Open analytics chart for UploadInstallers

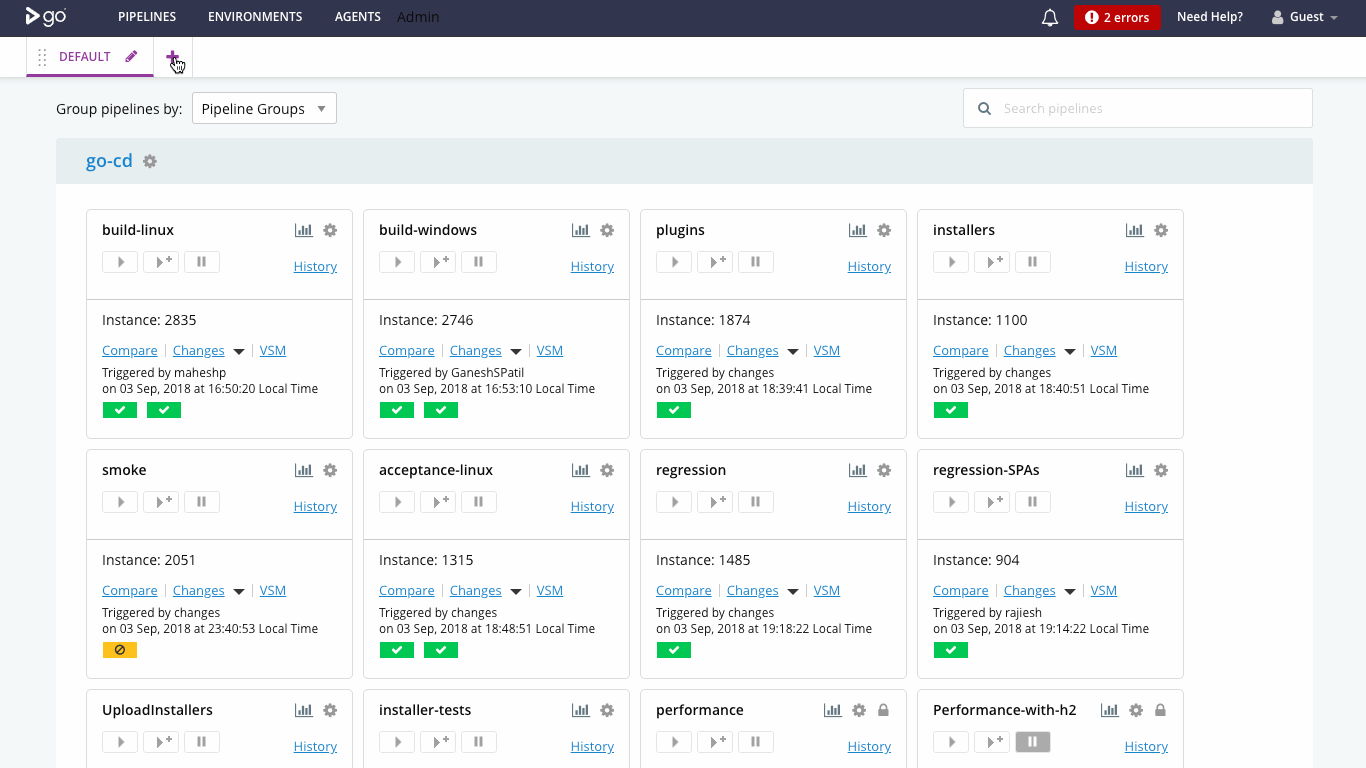click(304, 710)
